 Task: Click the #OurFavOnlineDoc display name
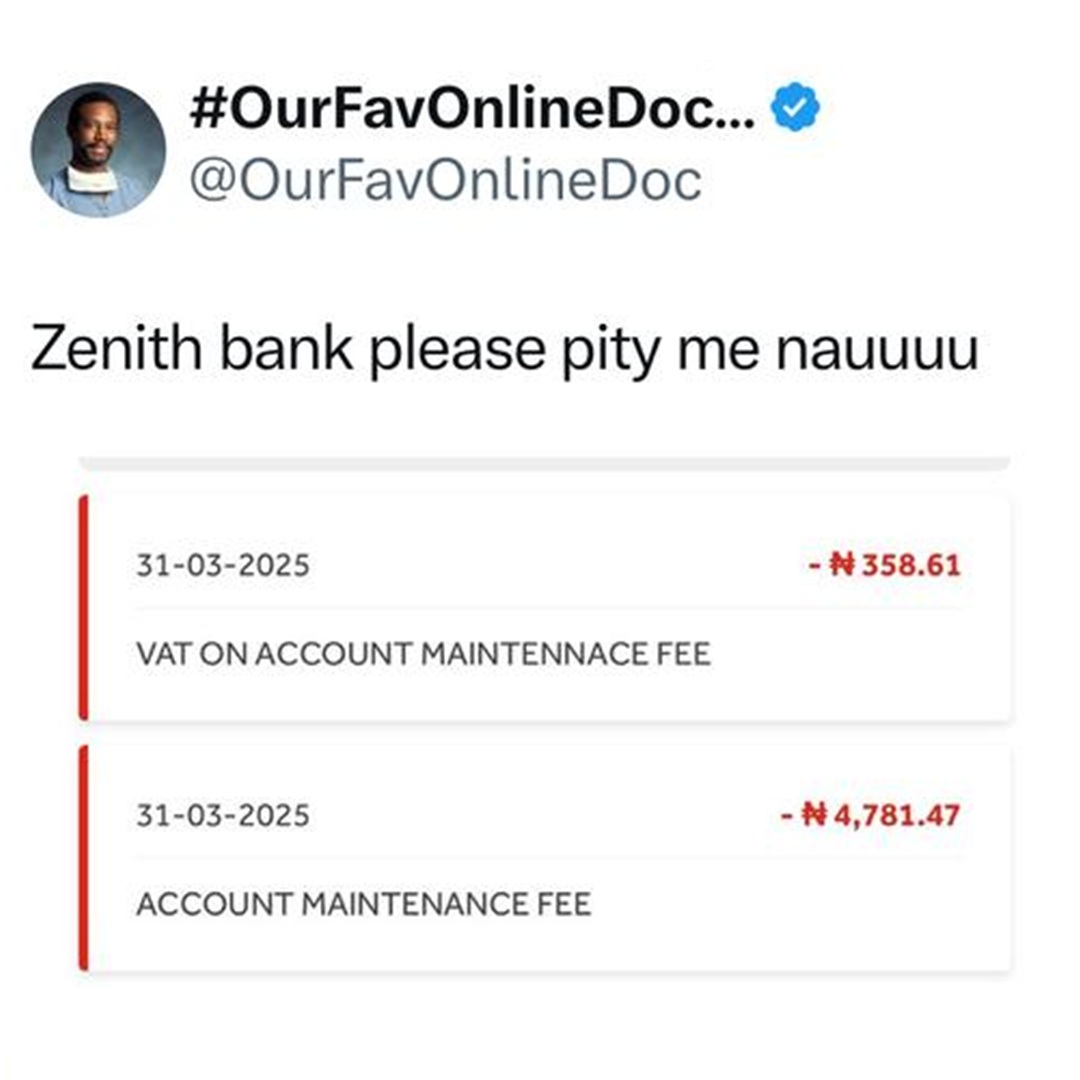472,109
